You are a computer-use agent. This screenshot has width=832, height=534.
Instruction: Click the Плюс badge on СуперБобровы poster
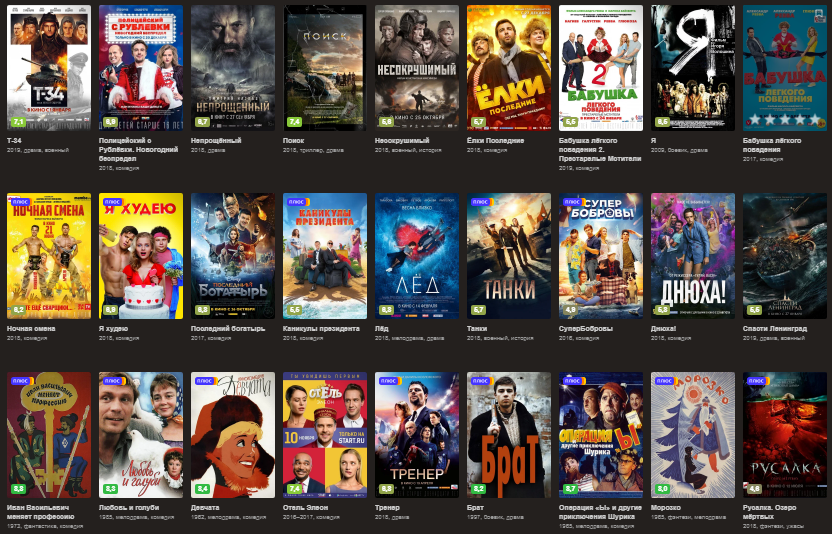pos(573,202)
